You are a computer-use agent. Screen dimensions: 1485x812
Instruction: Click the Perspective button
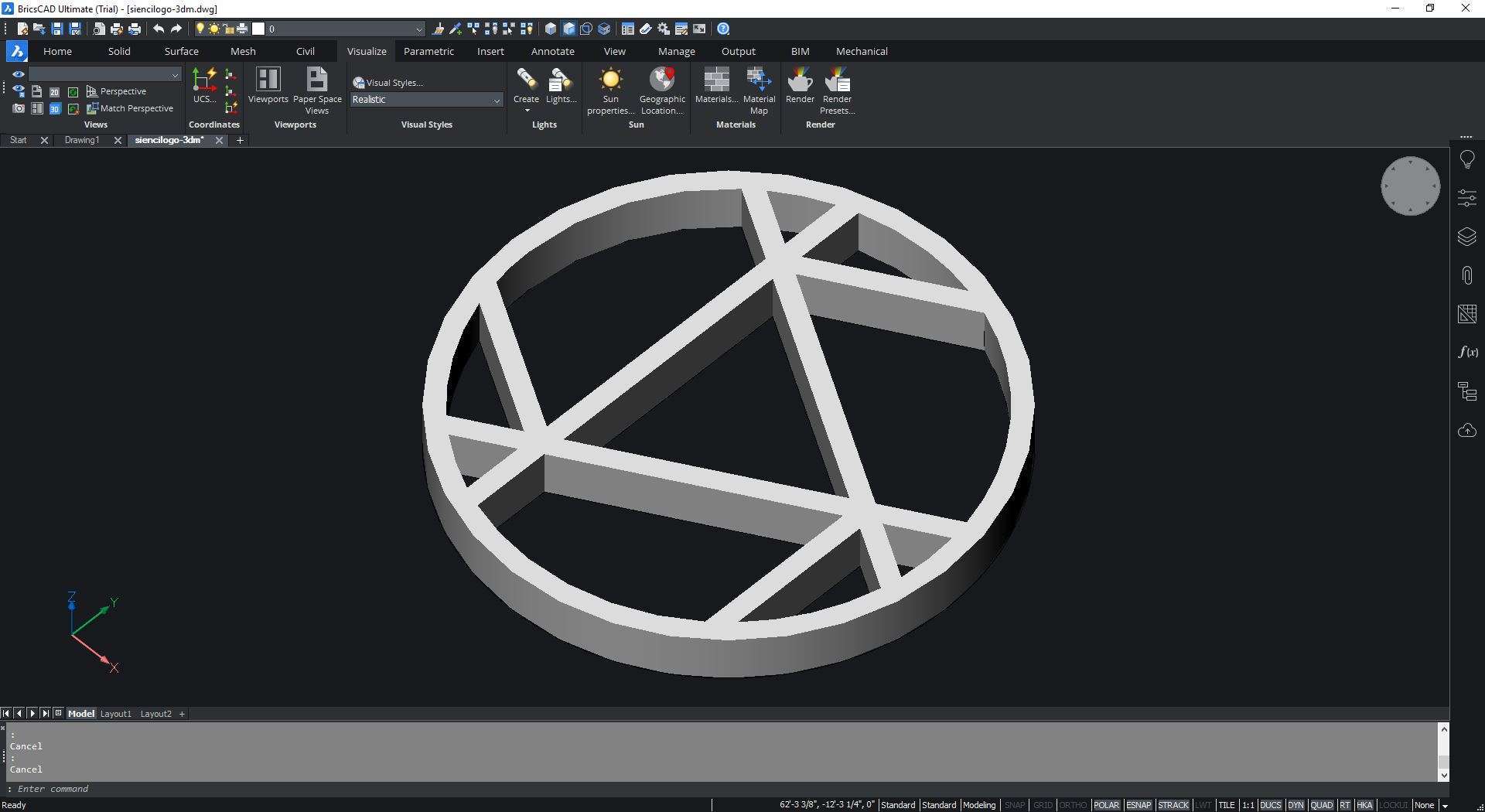click(x=116, y=91)
